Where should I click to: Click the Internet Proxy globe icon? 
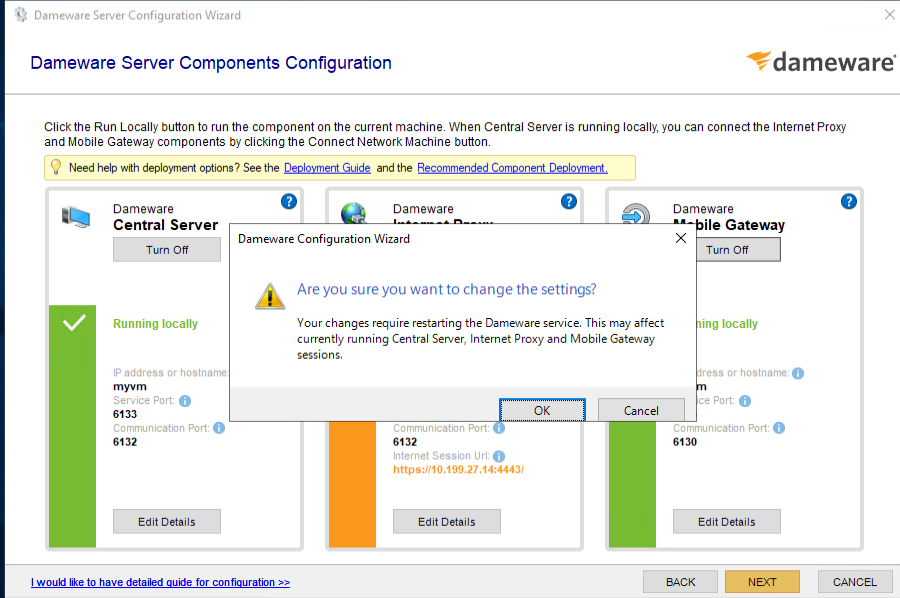pyautogui.click(x=354, y=213)
